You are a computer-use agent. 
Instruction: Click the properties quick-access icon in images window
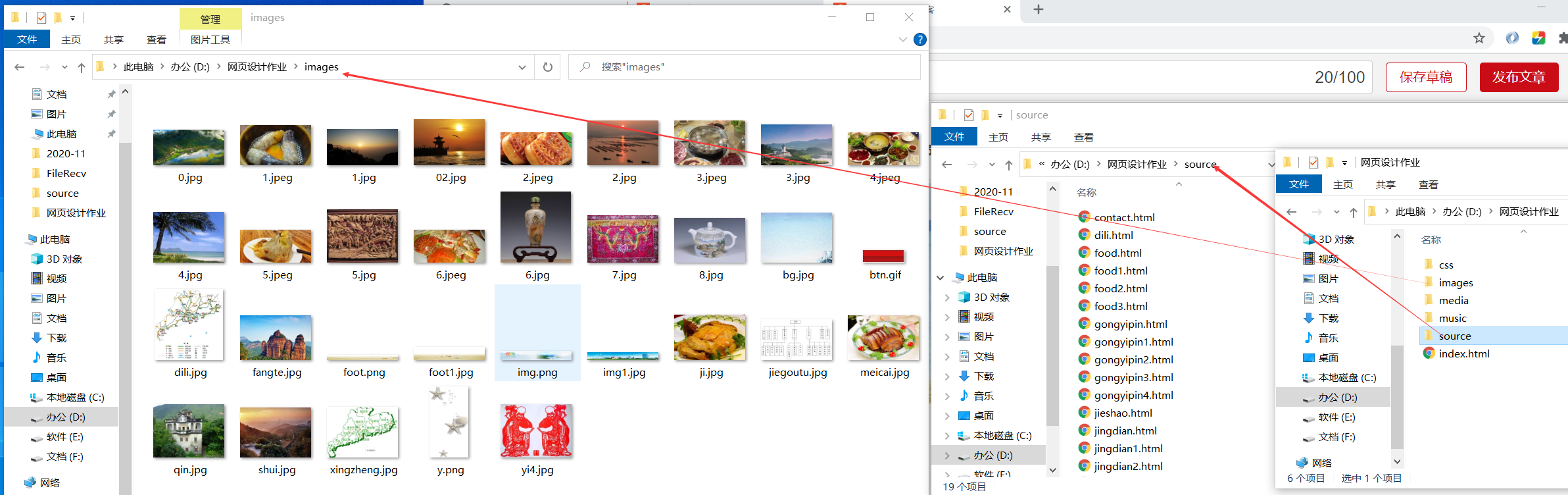tap(41, 18)
